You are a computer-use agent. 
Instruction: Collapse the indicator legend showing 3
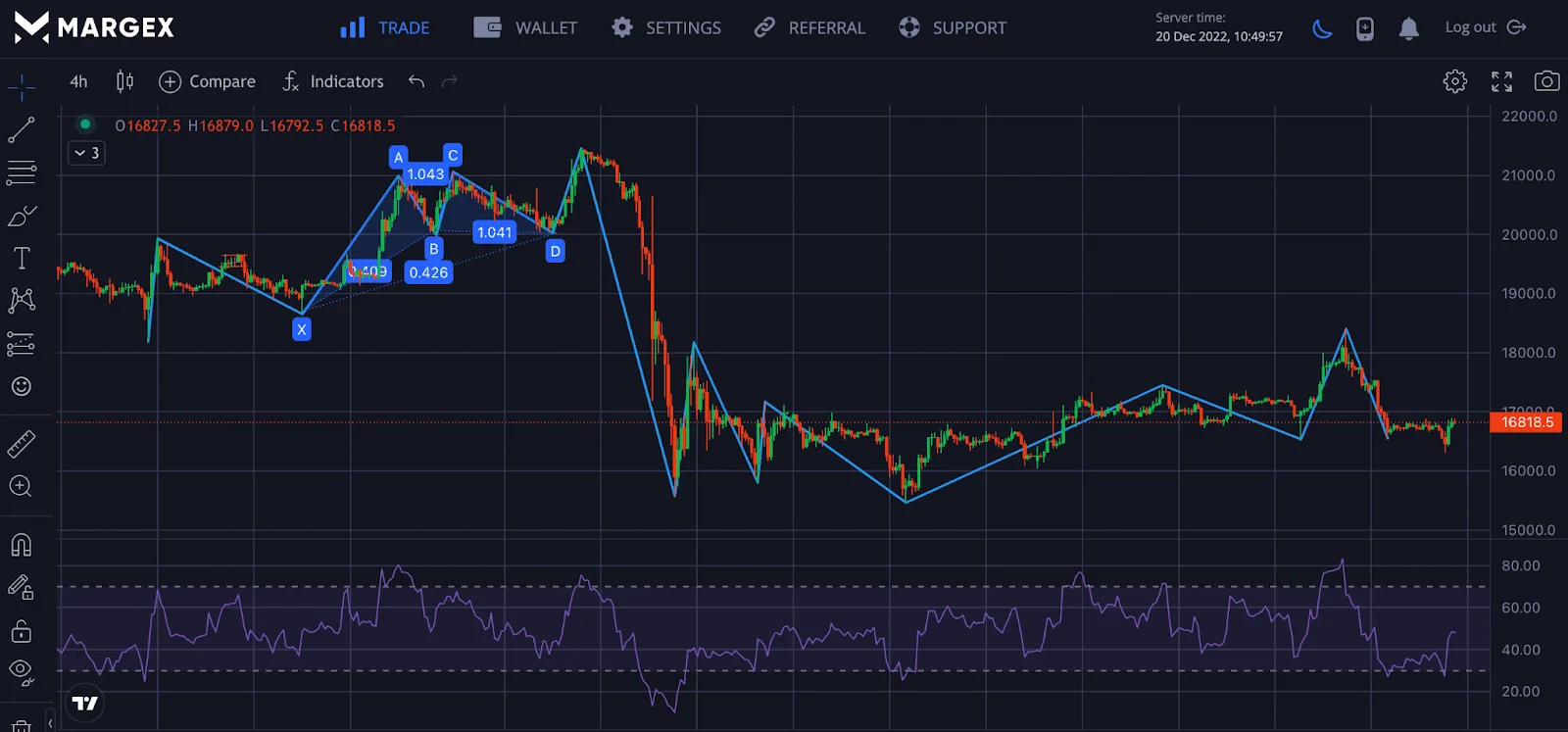tap(86, 153)
